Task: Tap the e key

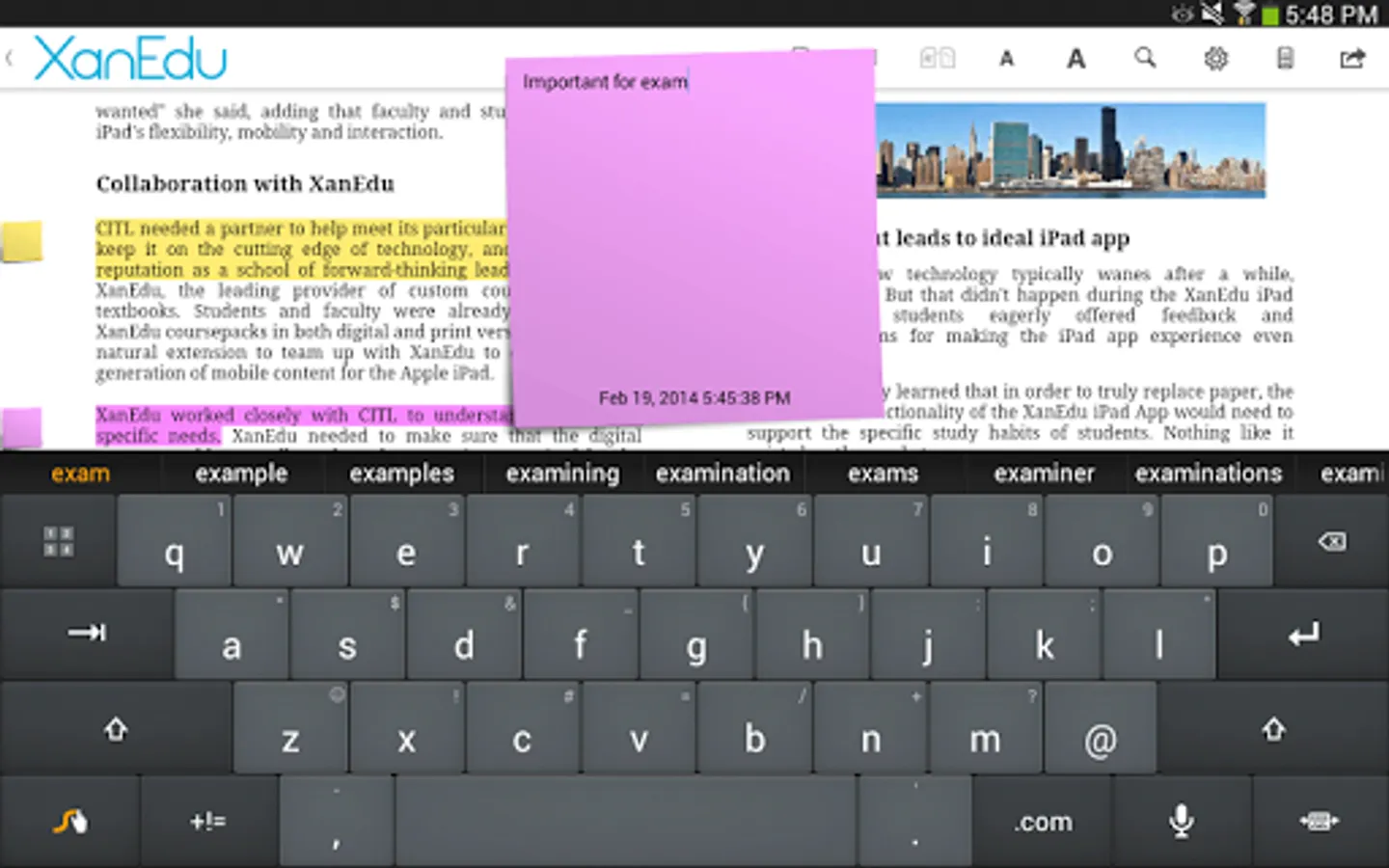Action: tap(406, 541)
